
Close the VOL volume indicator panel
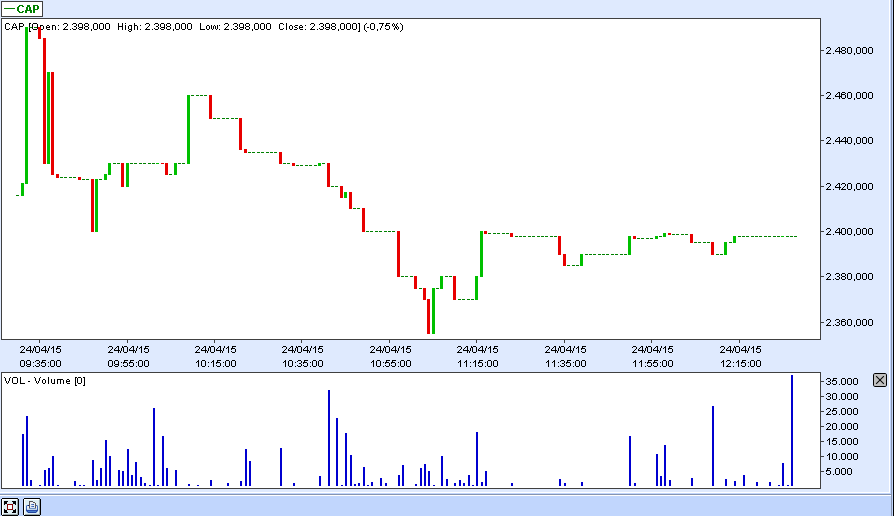pos(880,380)
